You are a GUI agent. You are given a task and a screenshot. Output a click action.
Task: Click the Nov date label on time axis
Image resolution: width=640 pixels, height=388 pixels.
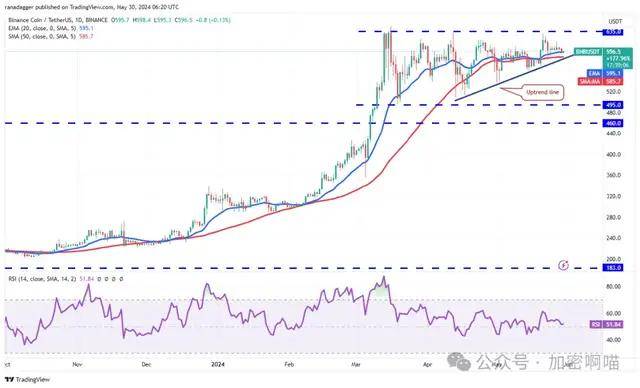(x=77, y=364)
